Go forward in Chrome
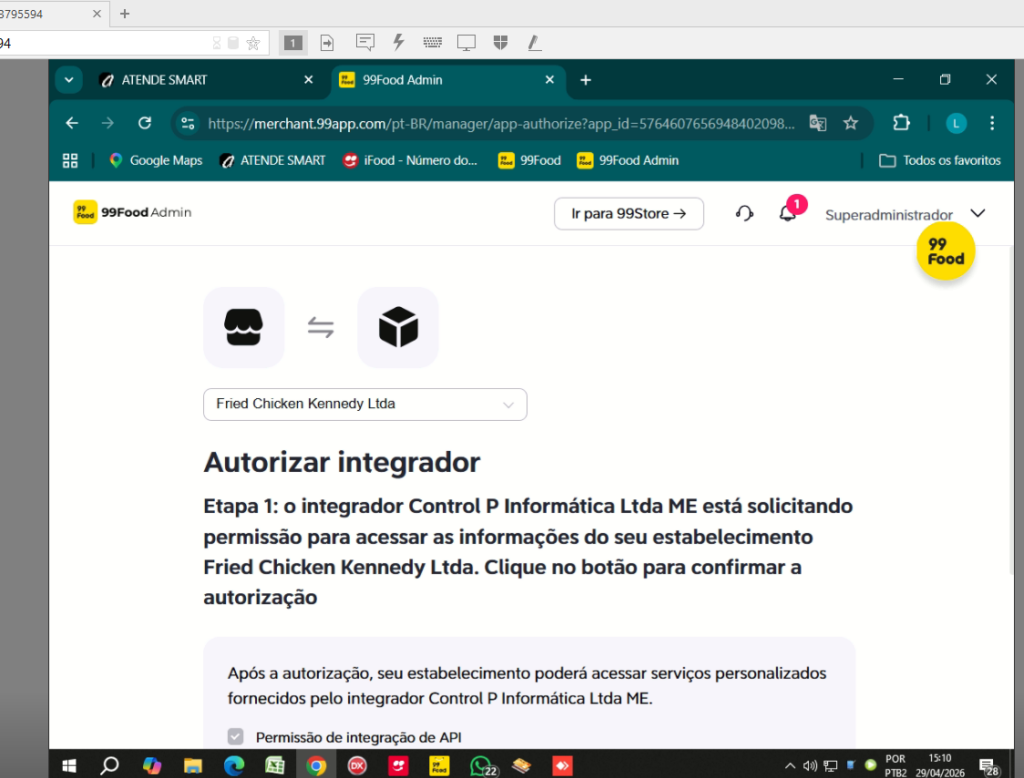 pos(108,123)
